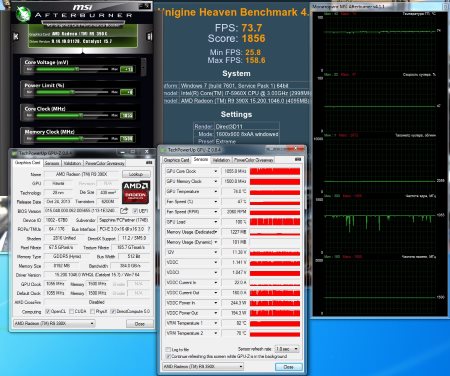Click the Afterburner right-side info button

pos(149,36)
